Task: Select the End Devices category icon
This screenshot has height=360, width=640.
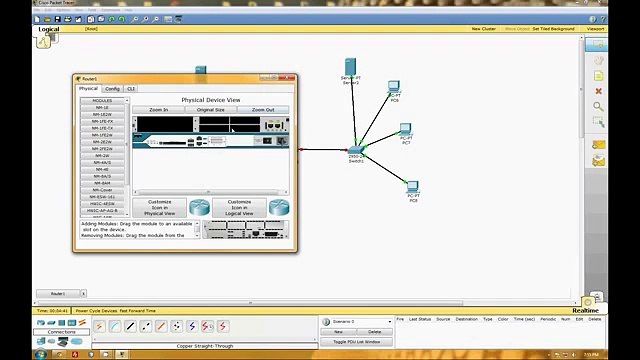Action: pyautogui.click(x=41, y=341)
